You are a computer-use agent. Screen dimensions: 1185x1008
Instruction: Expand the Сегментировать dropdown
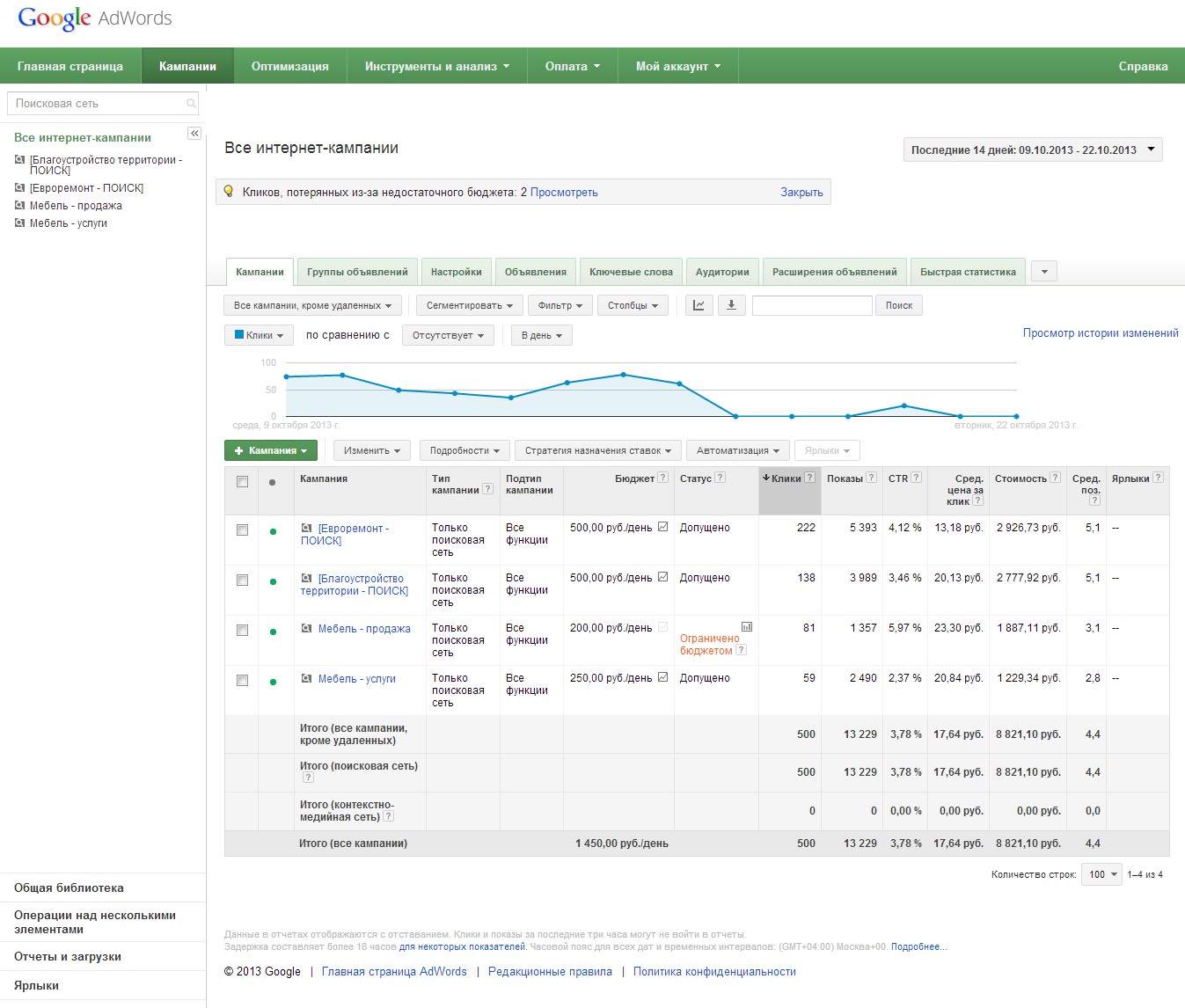[x=469, y=305]
